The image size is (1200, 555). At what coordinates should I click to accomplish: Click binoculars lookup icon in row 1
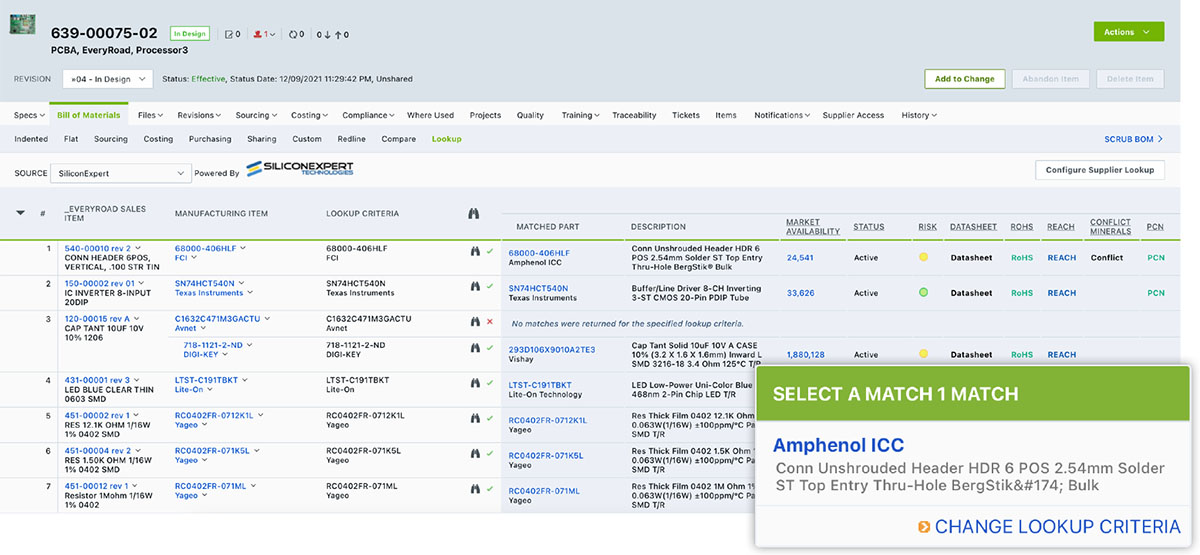tap(476, 251)
